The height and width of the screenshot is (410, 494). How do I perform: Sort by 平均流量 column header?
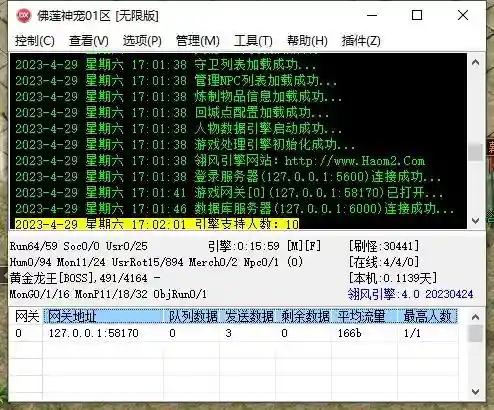point(365,316)
